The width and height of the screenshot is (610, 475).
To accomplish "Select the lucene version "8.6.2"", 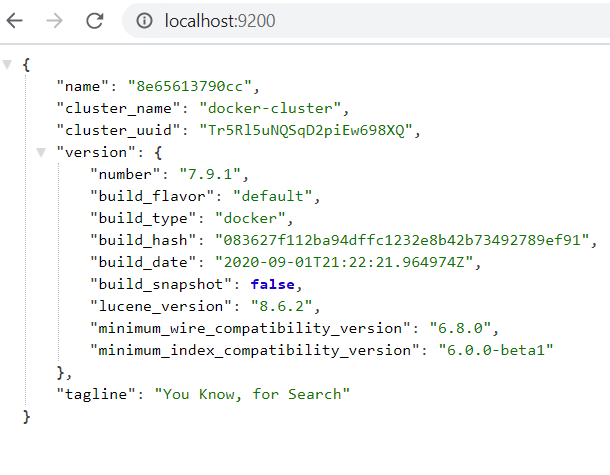I will (282, 306).
